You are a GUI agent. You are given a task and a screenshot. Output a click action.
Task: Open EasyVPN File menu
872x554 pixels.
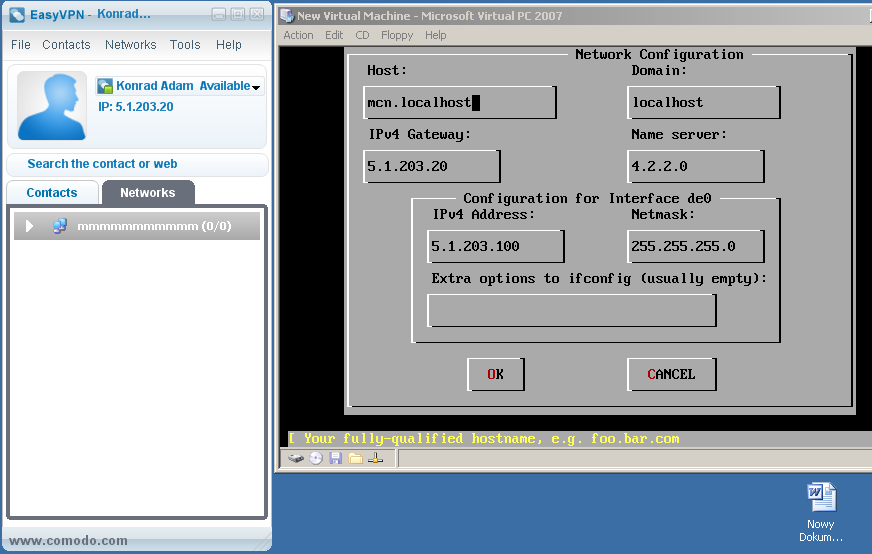(21, 44)
